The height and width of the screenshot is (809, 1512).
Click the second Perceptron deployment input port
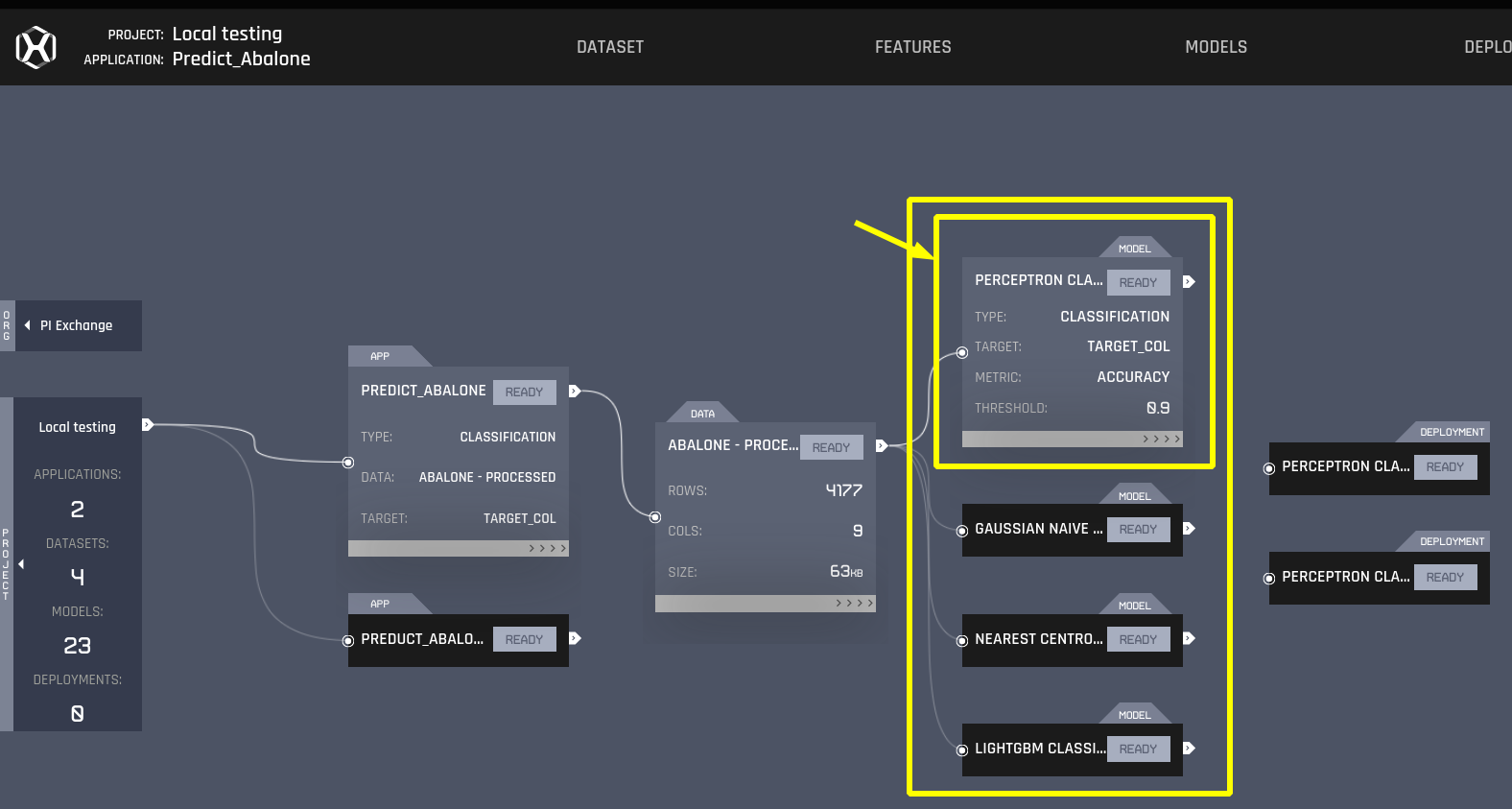[x=1269, y=579]
